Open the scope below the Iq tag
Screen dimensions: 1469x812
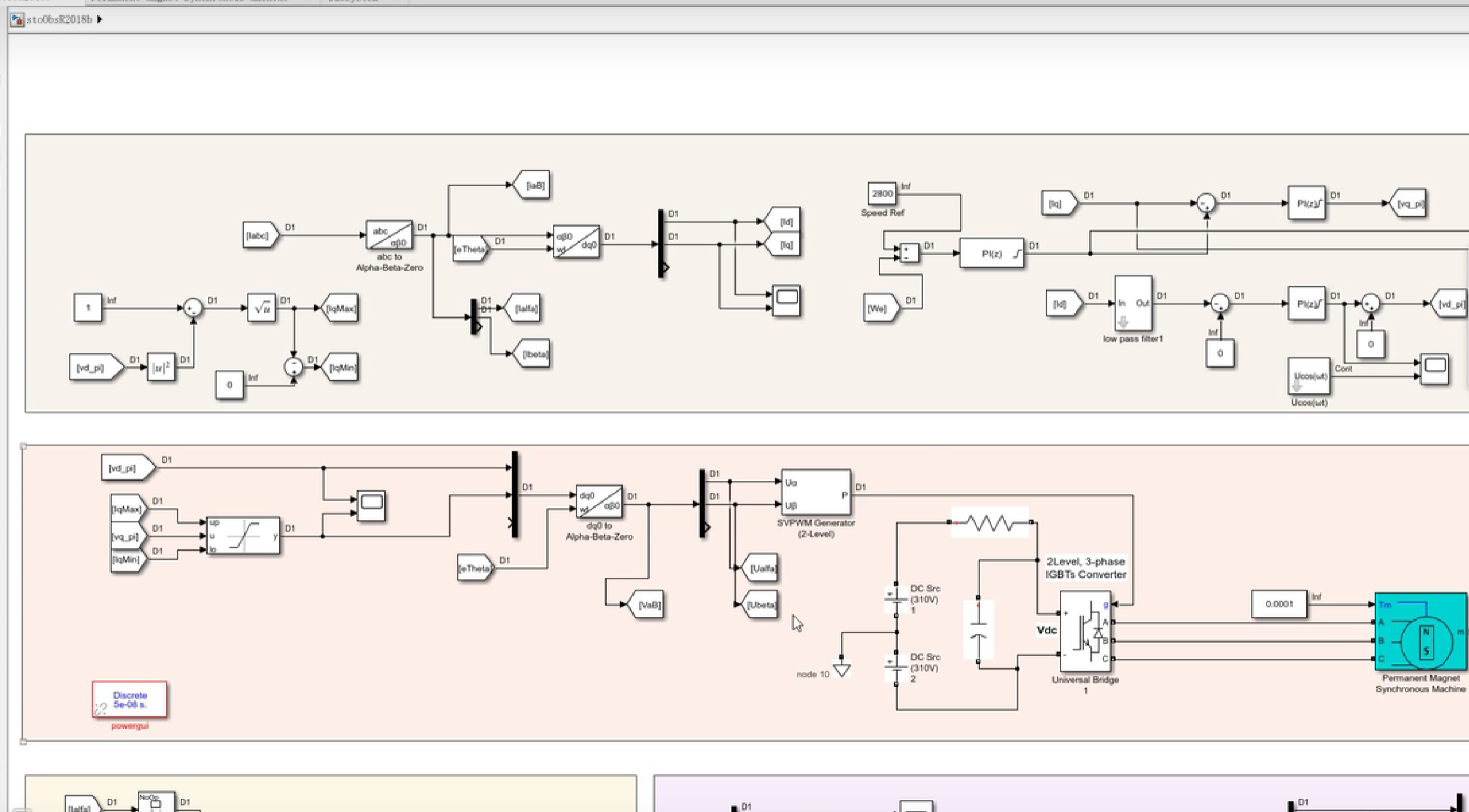[787, 301]
